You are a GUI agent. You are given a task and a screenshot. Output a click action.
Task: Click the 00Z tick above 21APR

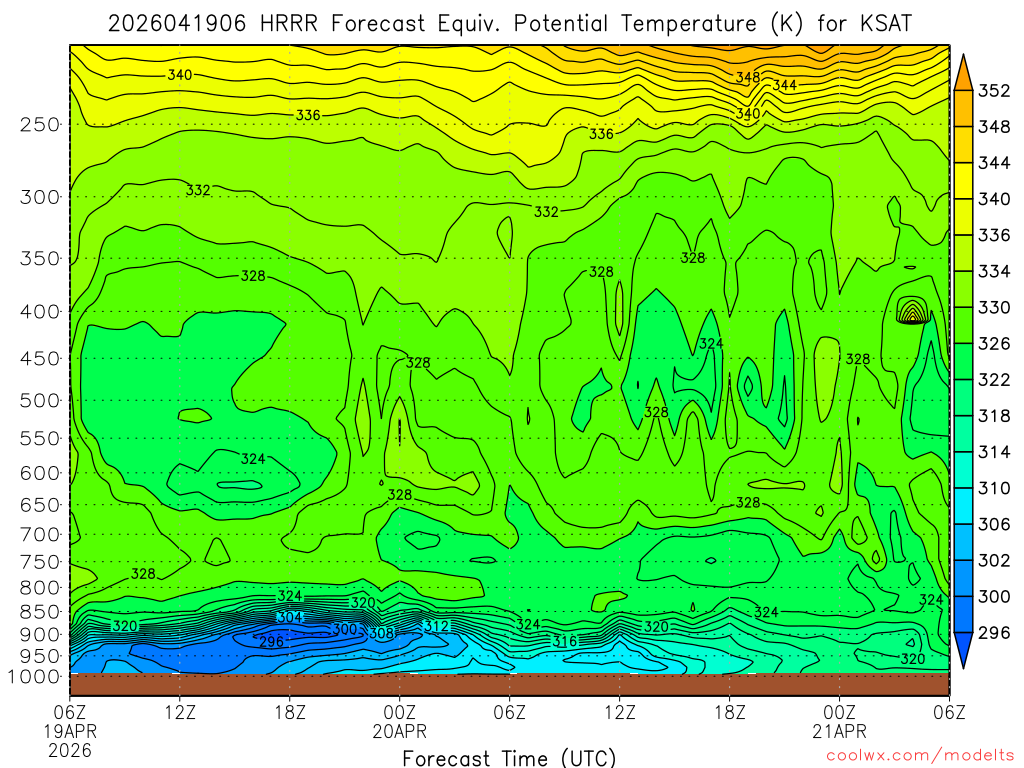(839, 711)
